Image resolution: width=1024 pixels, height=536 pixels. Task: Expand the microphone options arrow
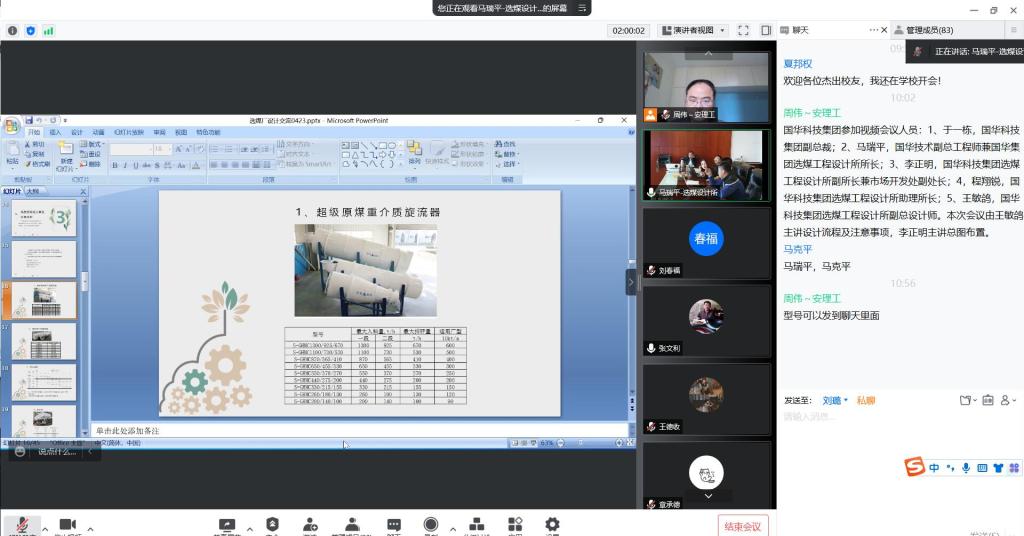coord(43,527)
